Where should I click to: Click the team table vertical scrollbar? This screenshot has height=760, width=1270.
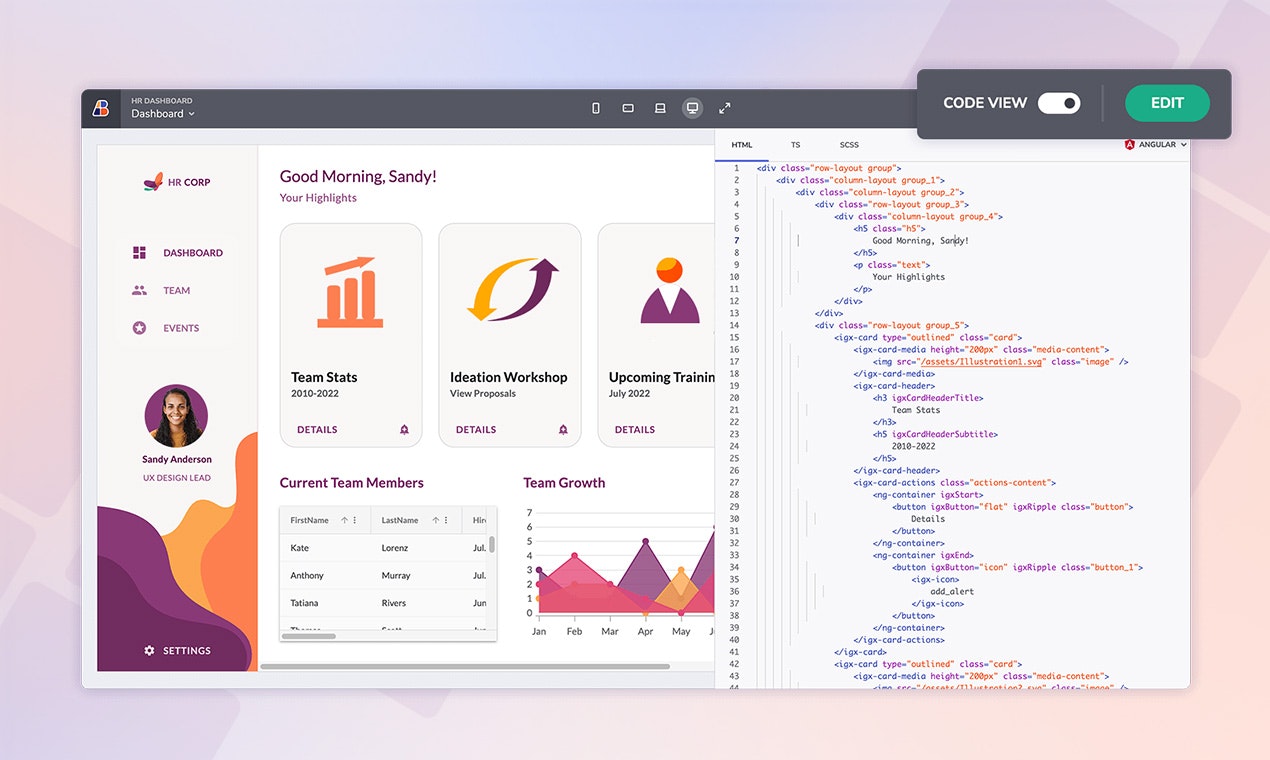[x=492, y=545]
